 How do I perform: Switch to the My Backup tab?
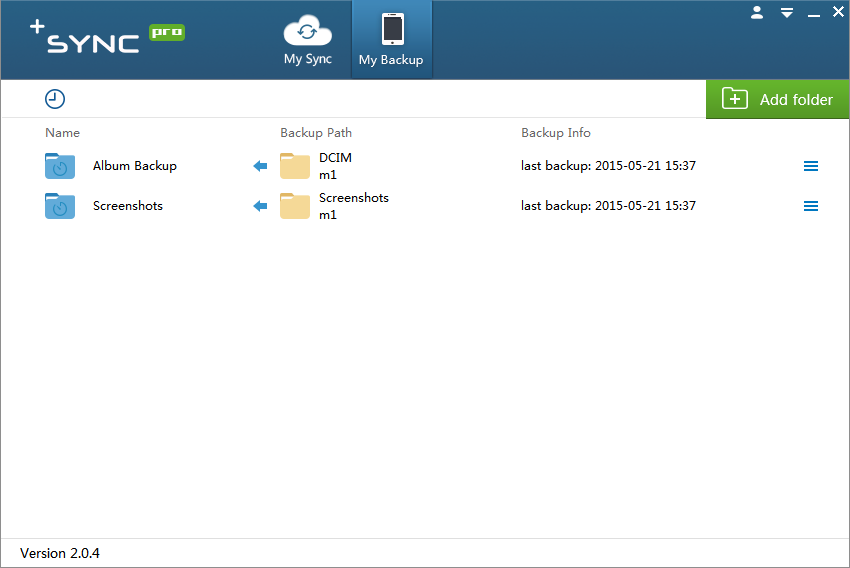coord(391,40)
